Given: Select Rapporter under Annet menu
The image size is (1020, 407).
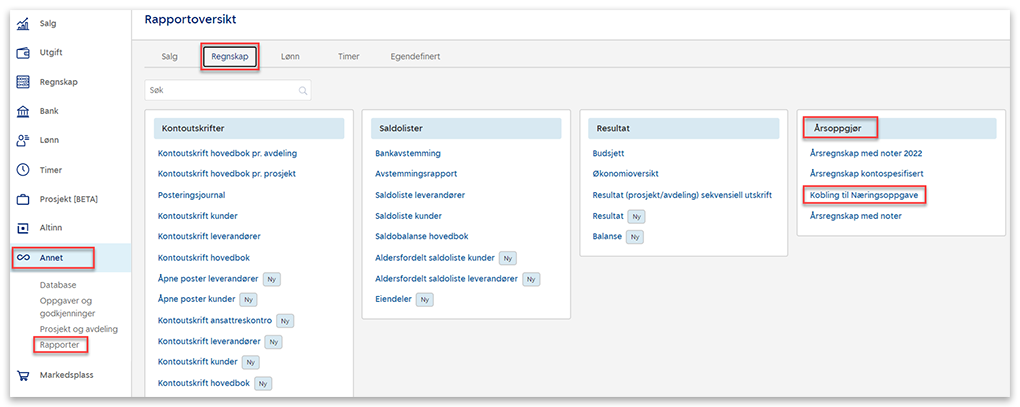Looking at the screenshot, I should tap(59, 345).
